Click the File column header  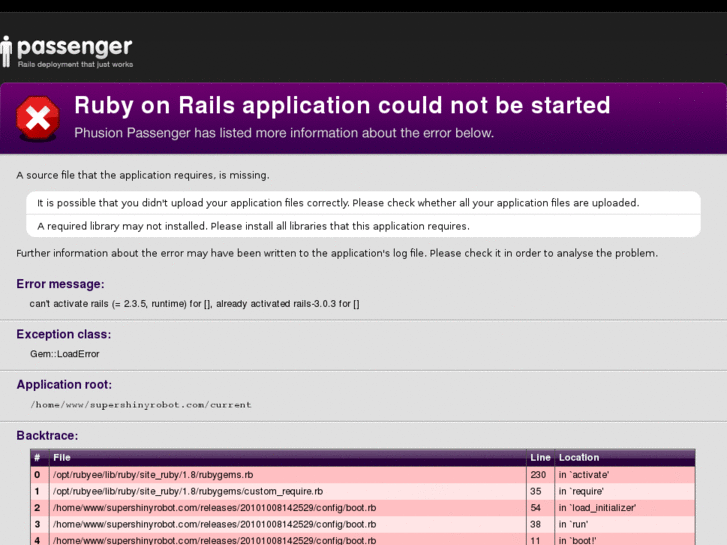pyautogui.click(x=62, y=458)
